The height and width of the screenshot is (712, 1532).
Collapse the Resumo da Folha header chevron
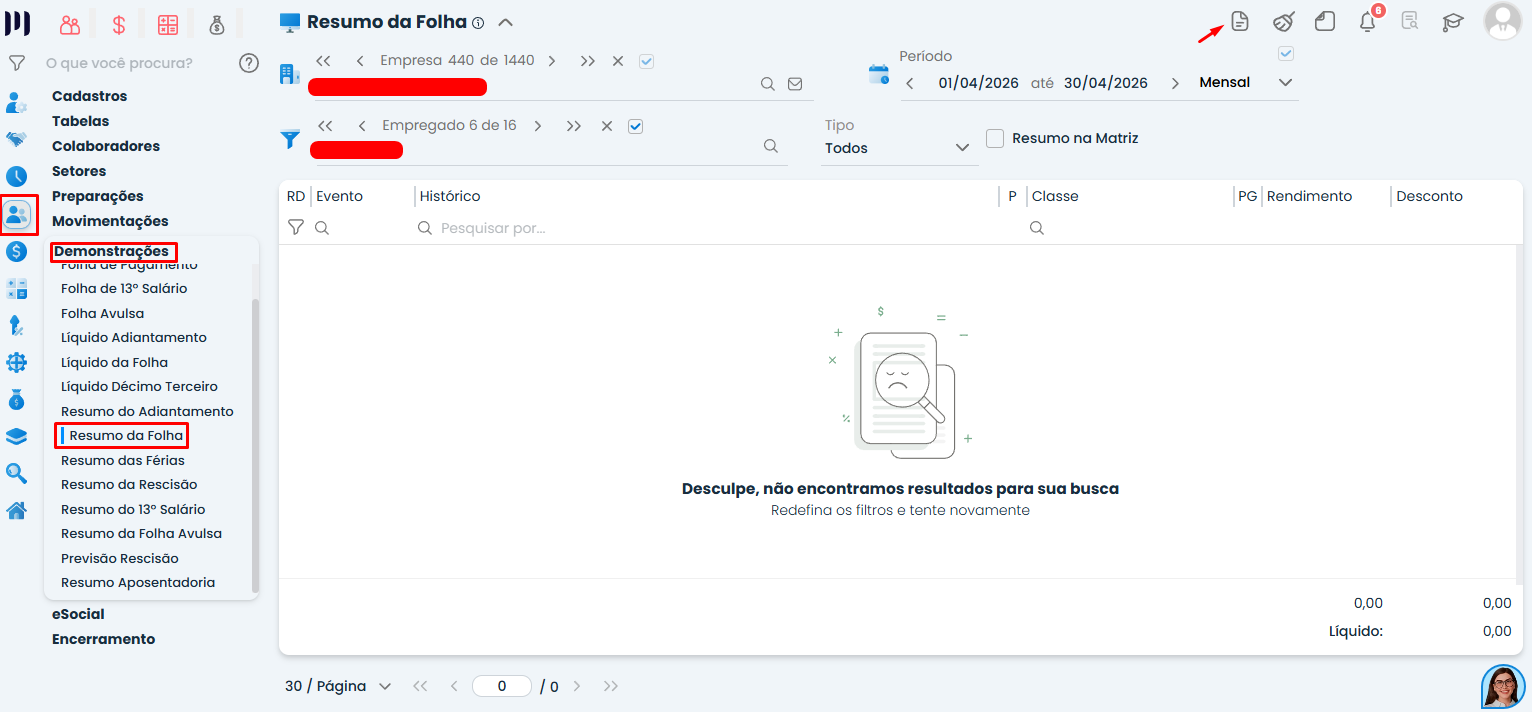tap(505, 22)
